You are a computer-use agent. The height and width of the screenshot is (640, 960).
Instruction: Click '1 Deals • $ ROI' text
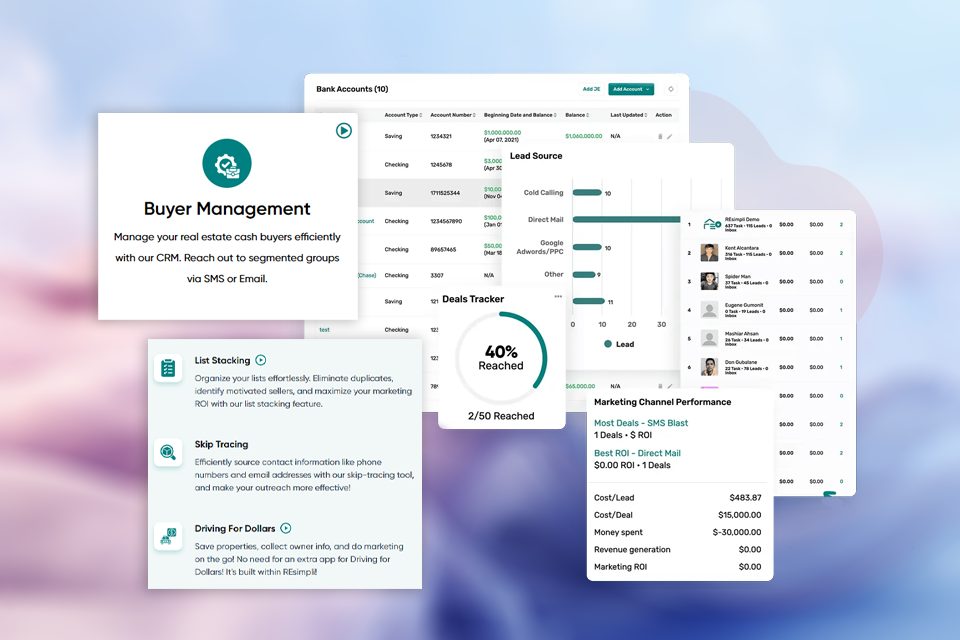pyautogui.click(x=623, y=435)
